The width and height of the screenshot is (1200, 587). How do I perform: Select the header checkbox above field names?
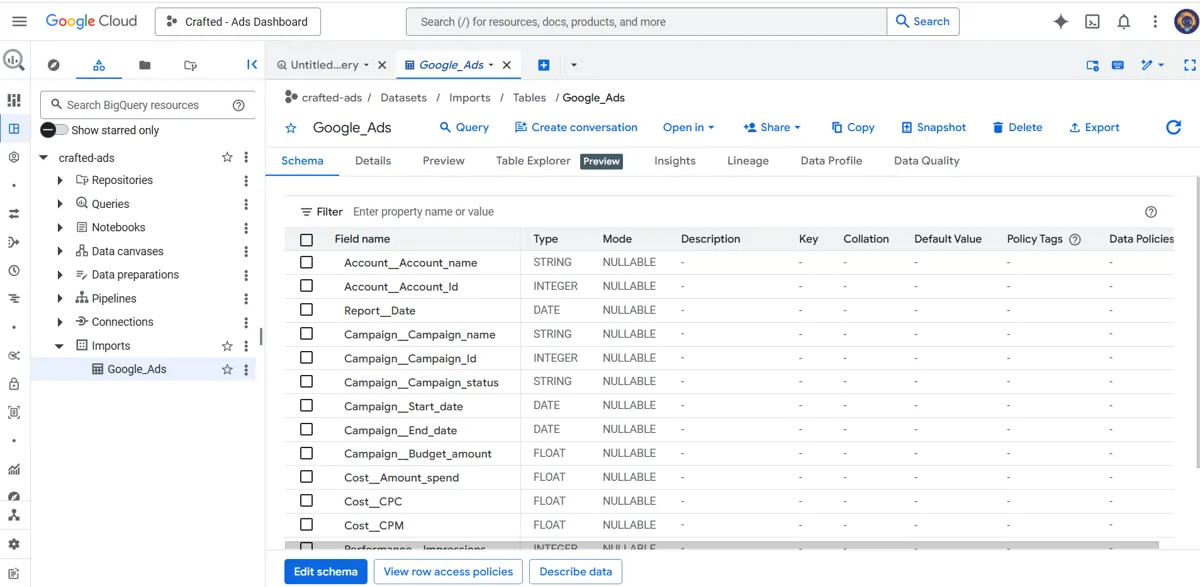click(306, 239)
